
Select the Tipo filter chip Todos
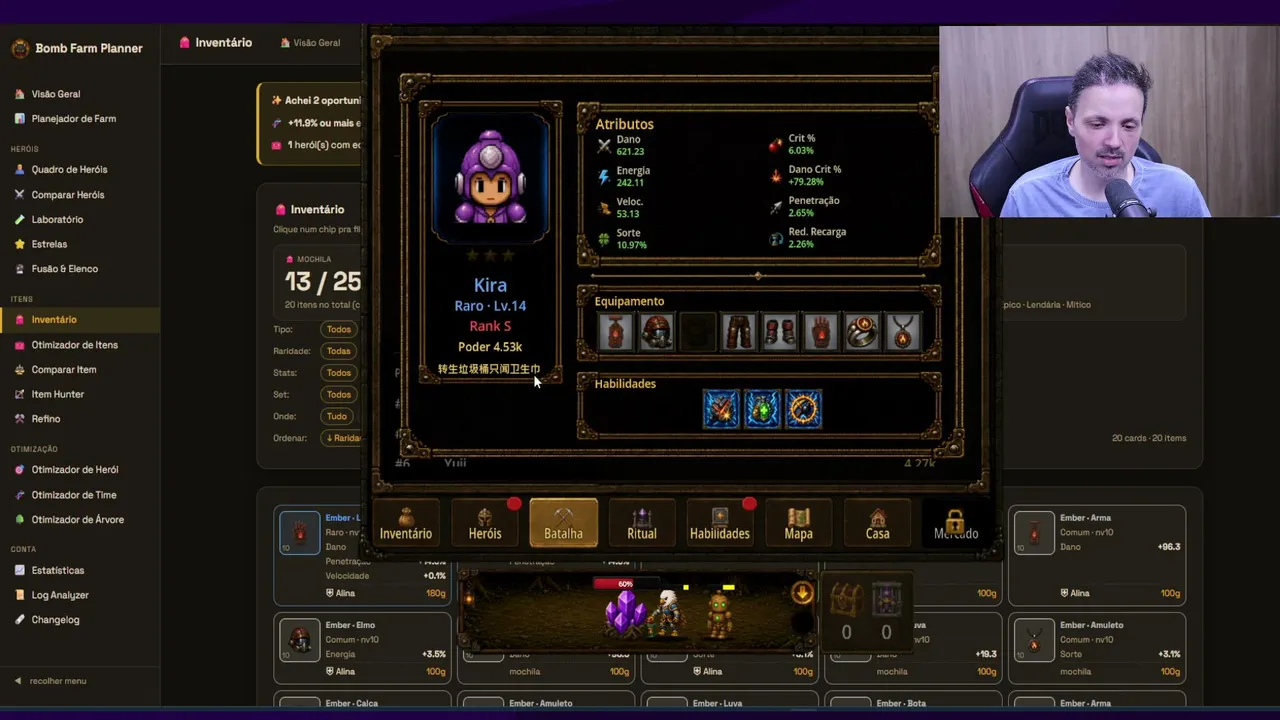click(339, 330)
